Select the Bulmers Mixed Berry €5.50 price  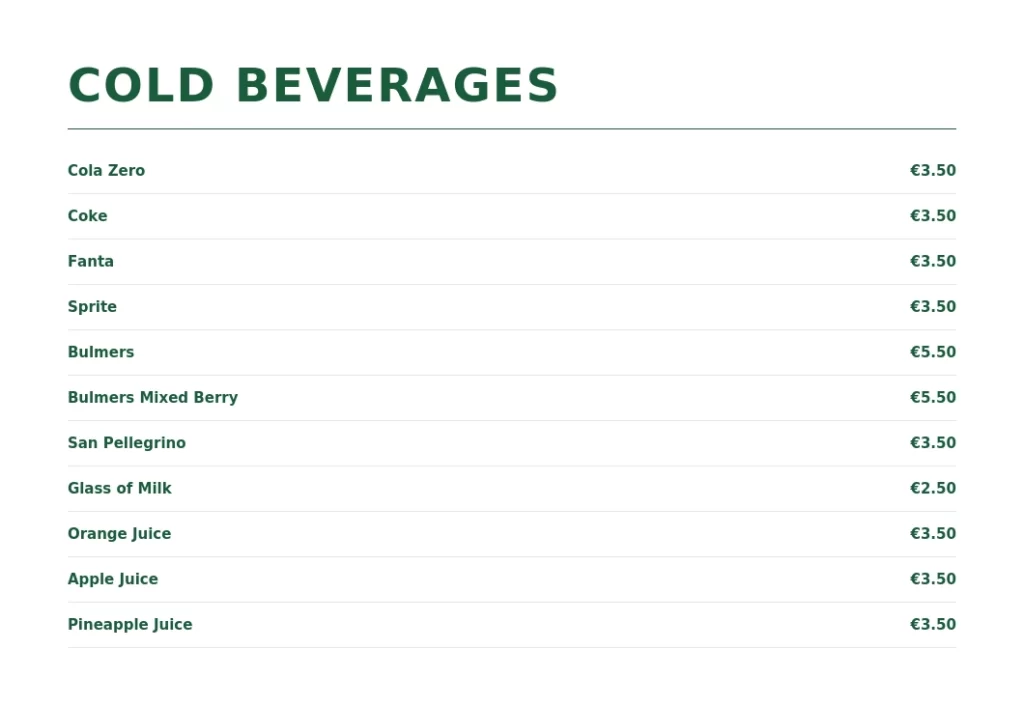(x=932, y=398)
